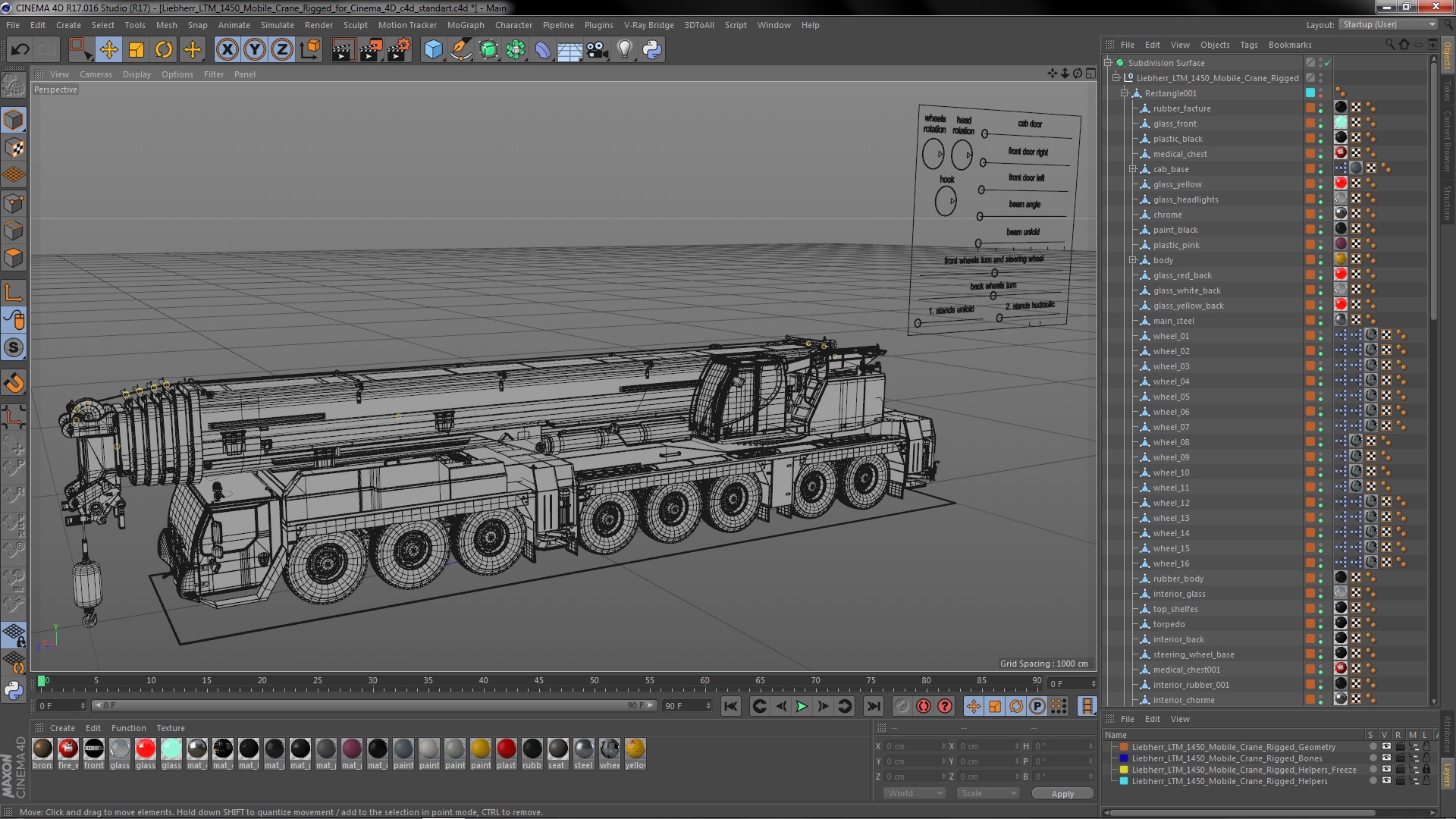Open the Scale dropdown in coordinates
This screenshot has height=819, width=1456.
coord(987,793)
